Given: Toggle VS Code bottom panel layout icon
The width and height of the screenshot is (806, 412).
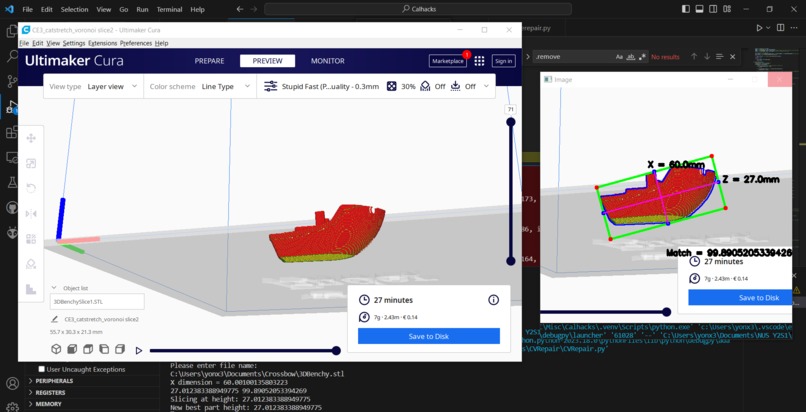Looking at the screenshot, I should (x=700, y=9).
